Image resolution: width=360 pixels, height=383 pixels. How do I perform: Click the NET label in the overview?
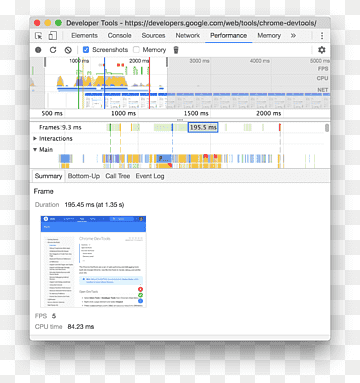pos(323,90)
